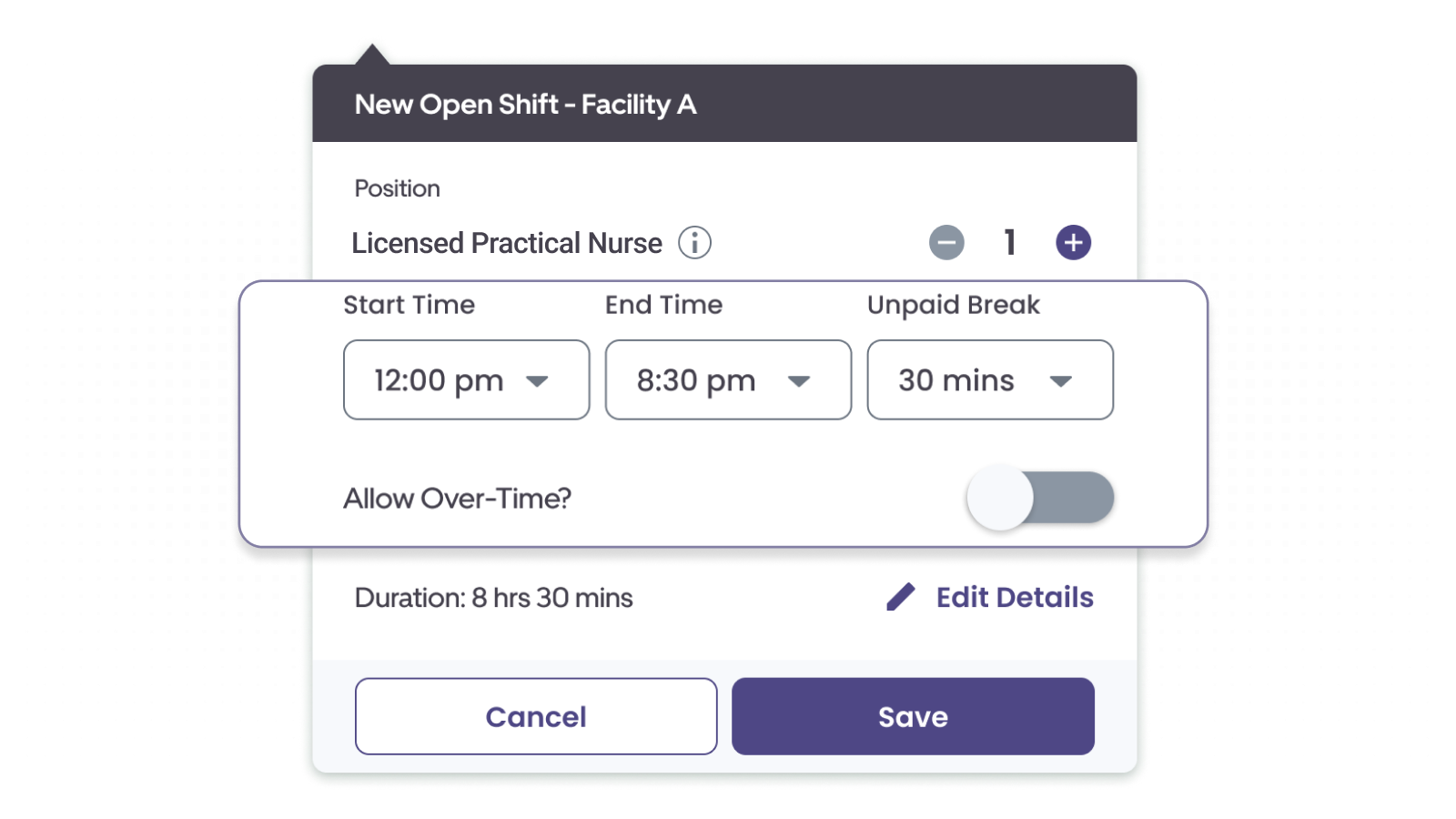
Task: Open the End Time selector showing 8:30 pm
Action: click(x=727, y=380)
